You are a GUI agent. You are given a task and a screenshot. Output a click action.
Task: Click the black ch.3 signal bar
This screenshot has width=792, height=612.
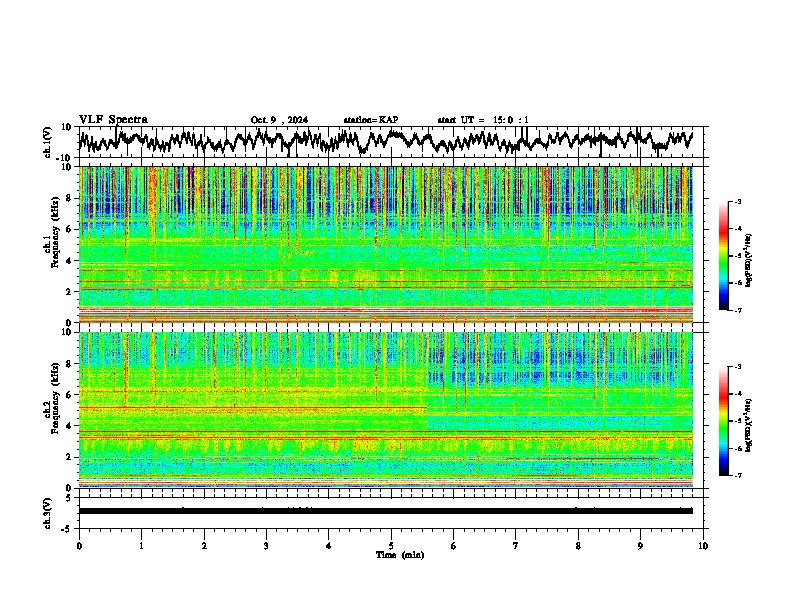point(386,511)
